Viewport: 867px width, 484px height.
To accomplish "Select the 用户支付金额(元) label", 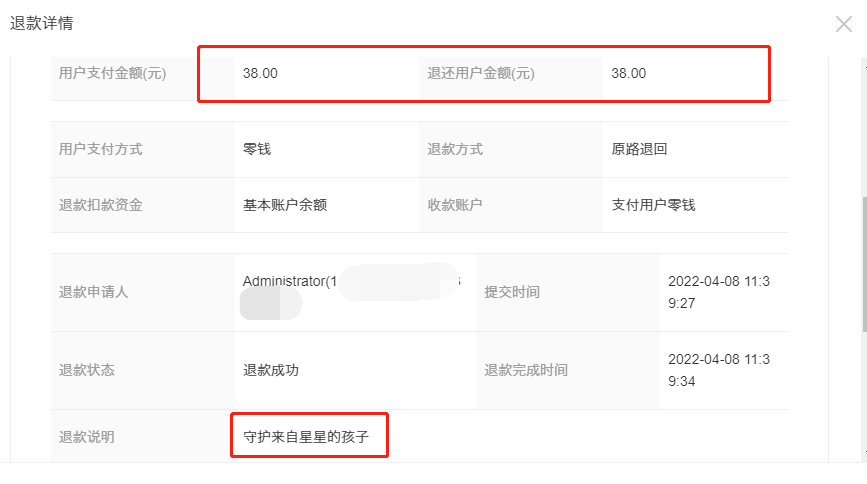I will [x=112, y=73].
